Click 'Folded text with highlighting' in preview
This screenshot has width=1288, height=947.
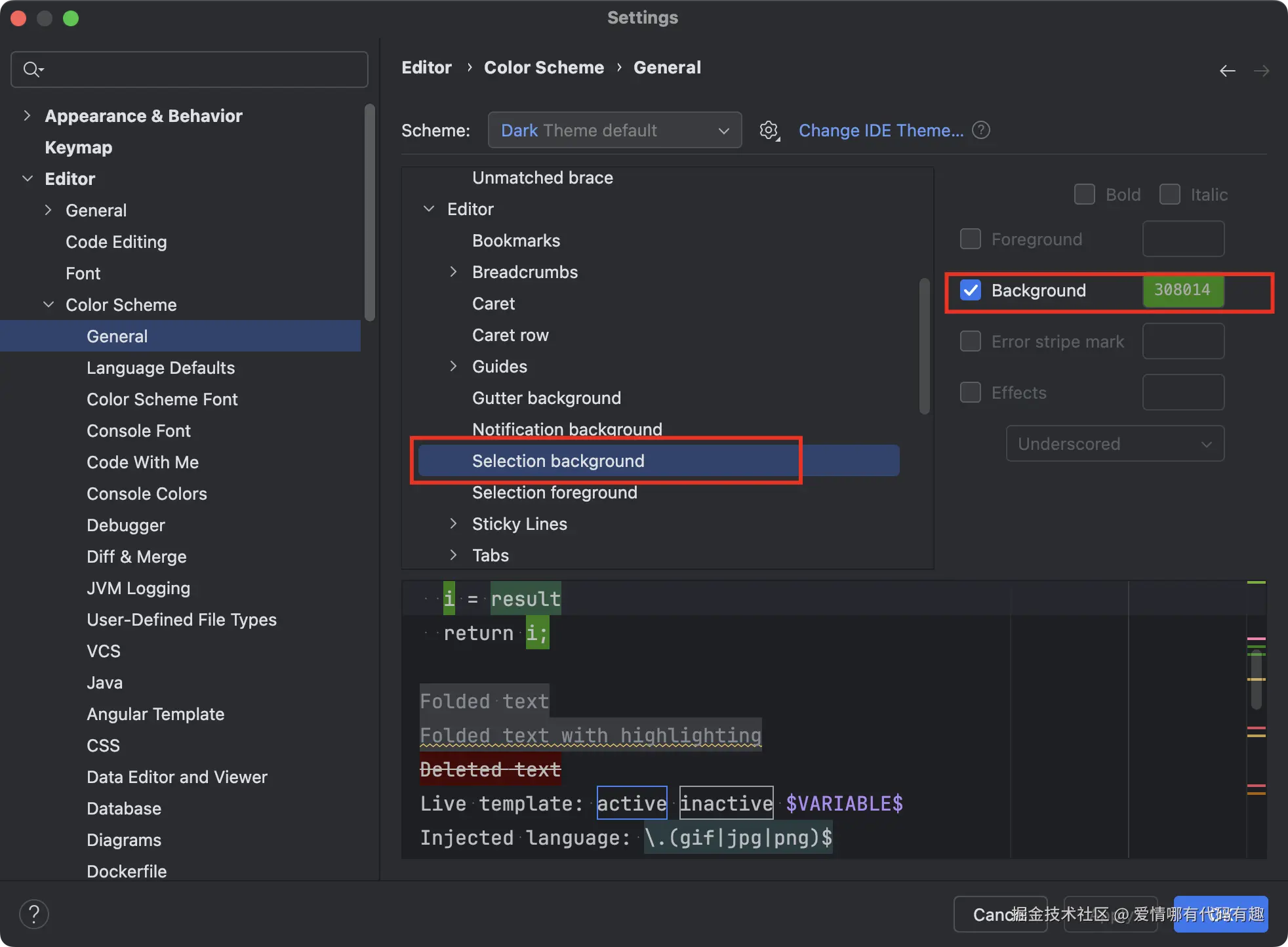[x=591, y=735]
